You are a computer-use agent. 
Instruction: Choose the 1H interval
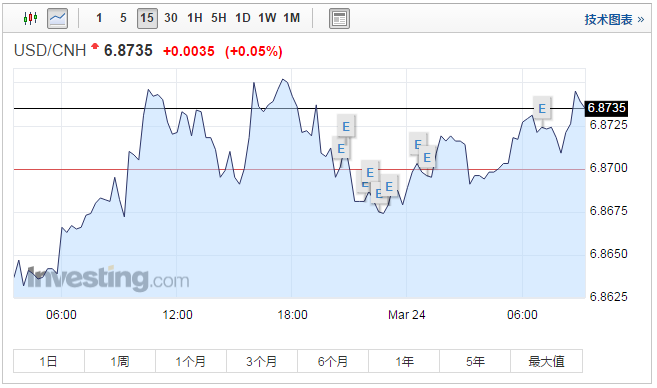point(195,18)
